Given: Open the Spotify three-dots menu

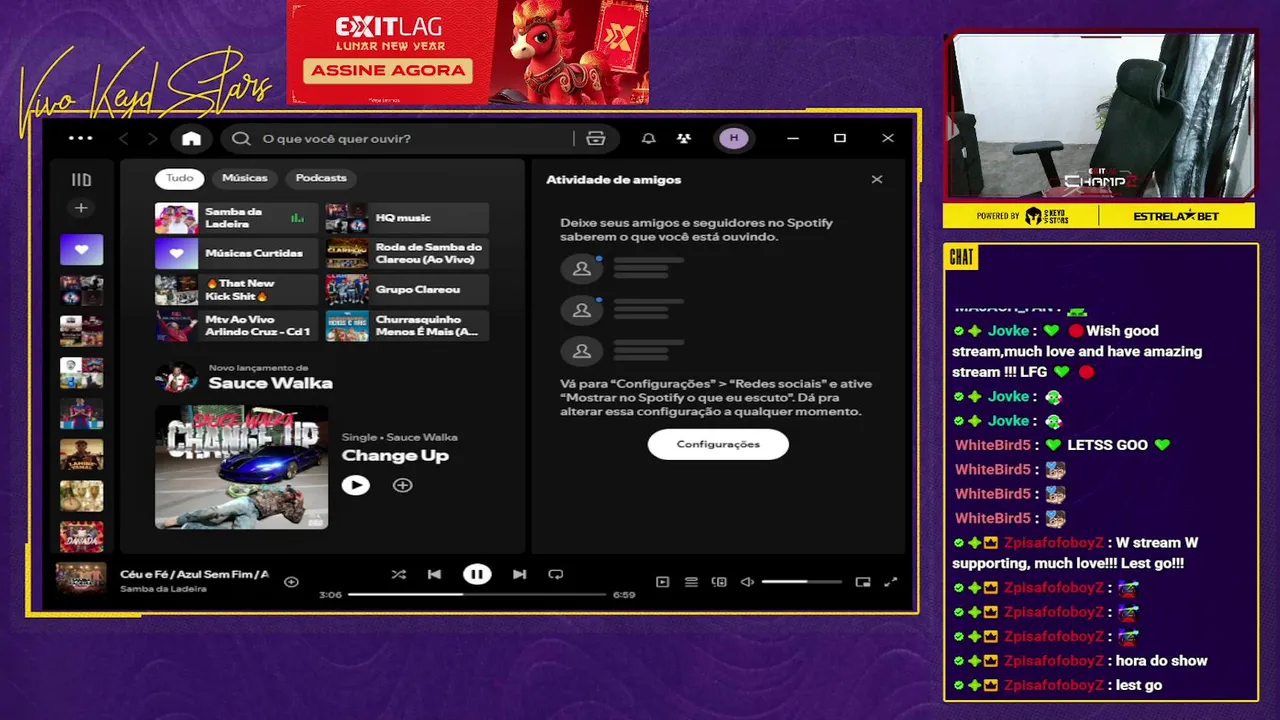Looking at the screenshot, I should [80, 138].
